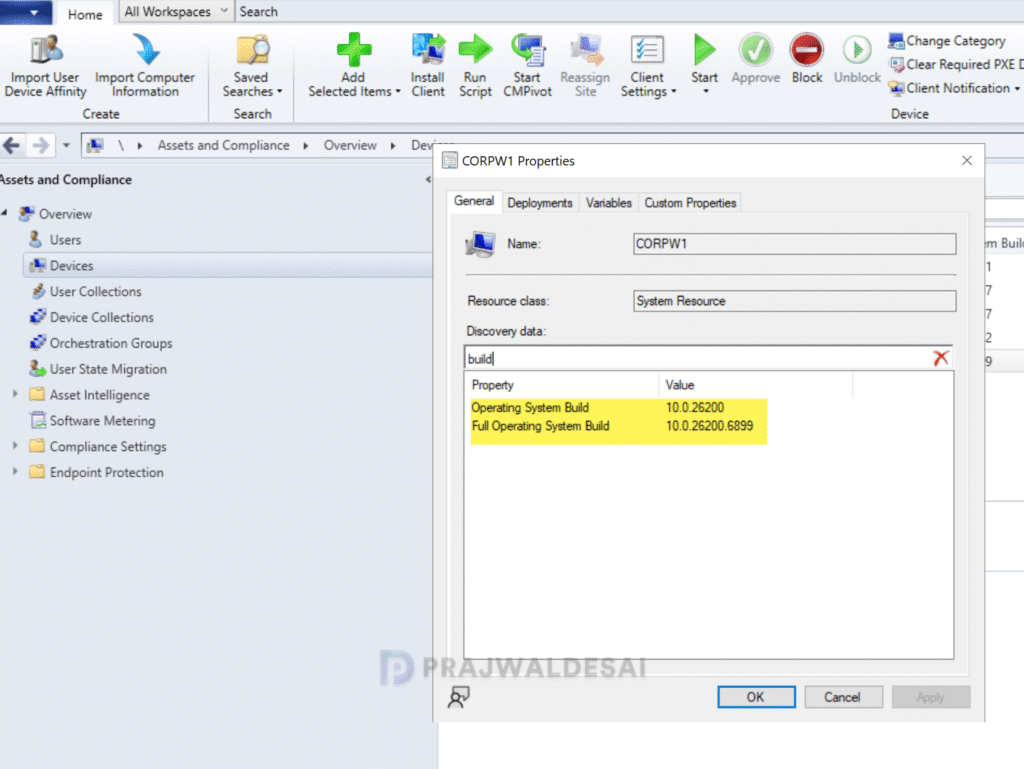The width and height of the screenshot is (1024, 769).
Task: Select Users node in tree
Action: 65,240
